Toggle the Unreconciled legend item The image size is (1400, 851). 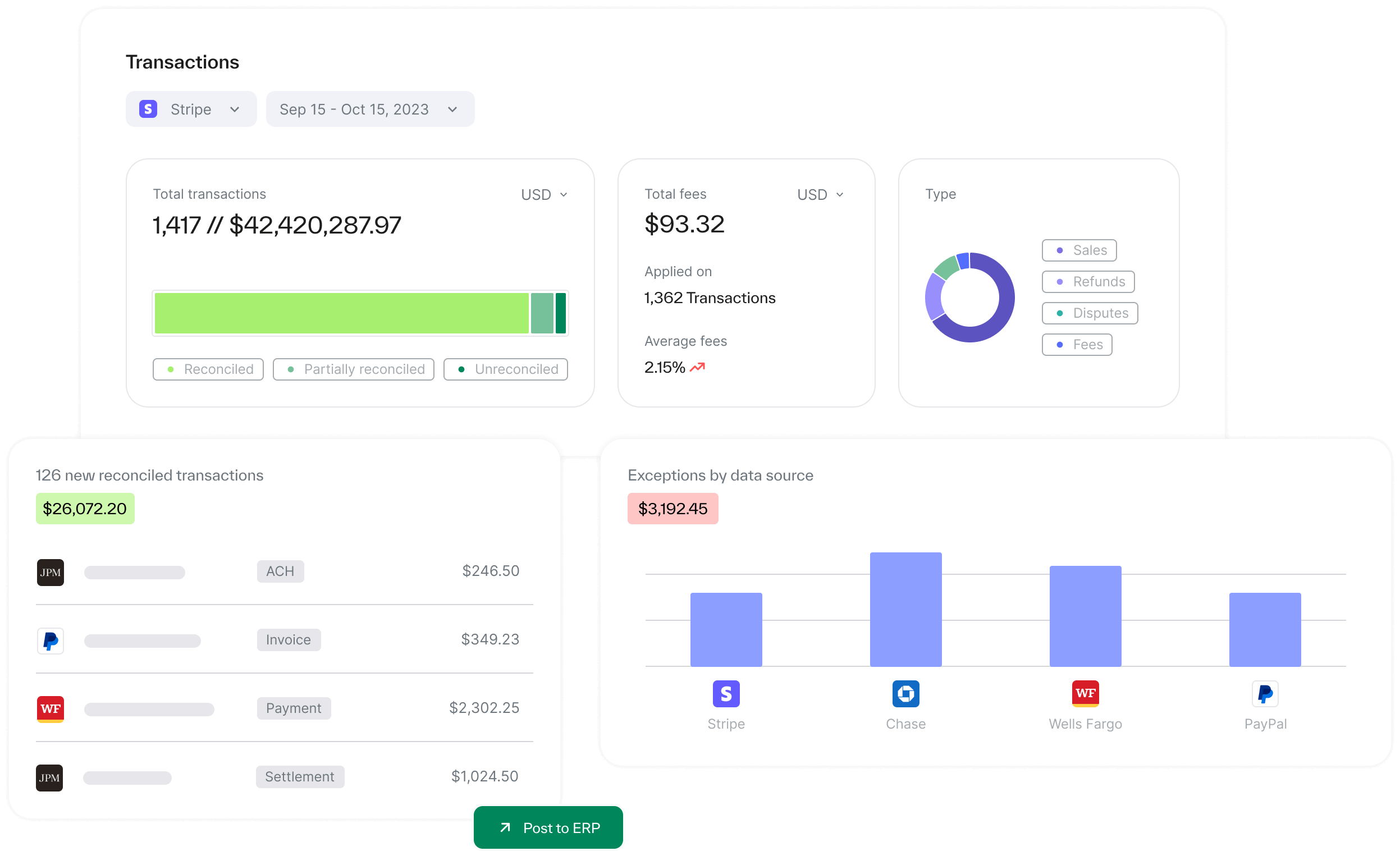click(x=505, y=369)
